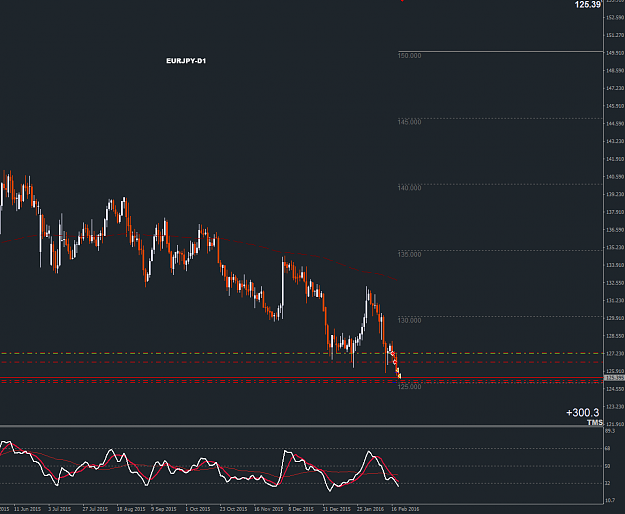Click the 124.550 price axis label
The height and width of the screenshot is (514, 625).
[615, 389]
